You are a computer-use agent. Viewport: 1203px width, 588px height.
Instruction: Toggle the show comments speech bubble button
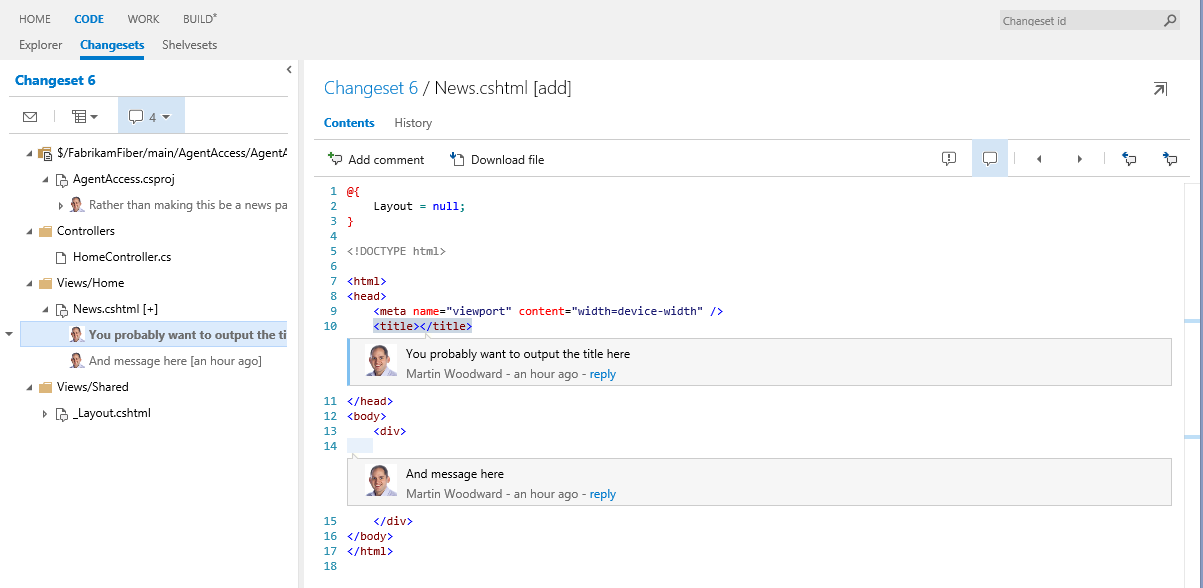coord(990,159)
